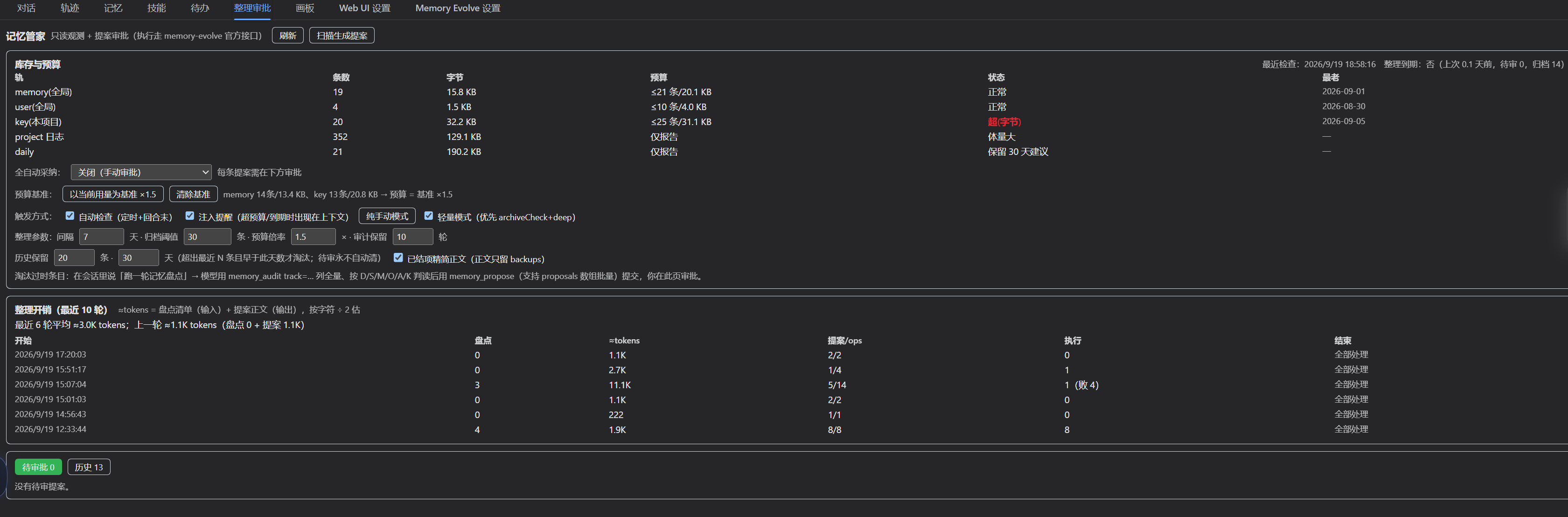Click the 11.1K tokens value

click(x=620, y=385)
